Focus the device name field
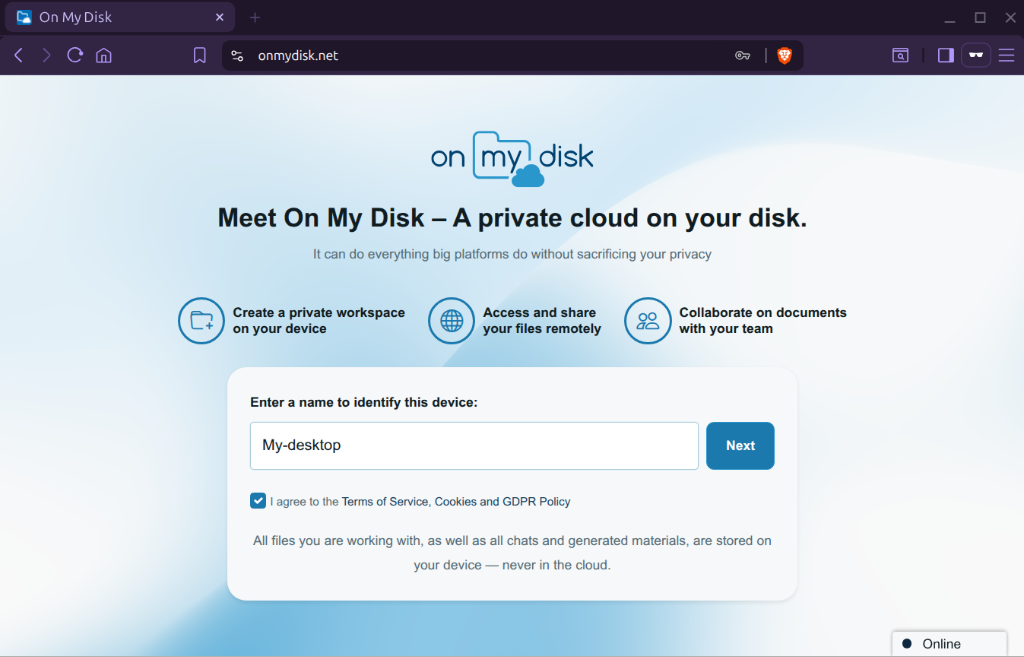 point(474,445)
